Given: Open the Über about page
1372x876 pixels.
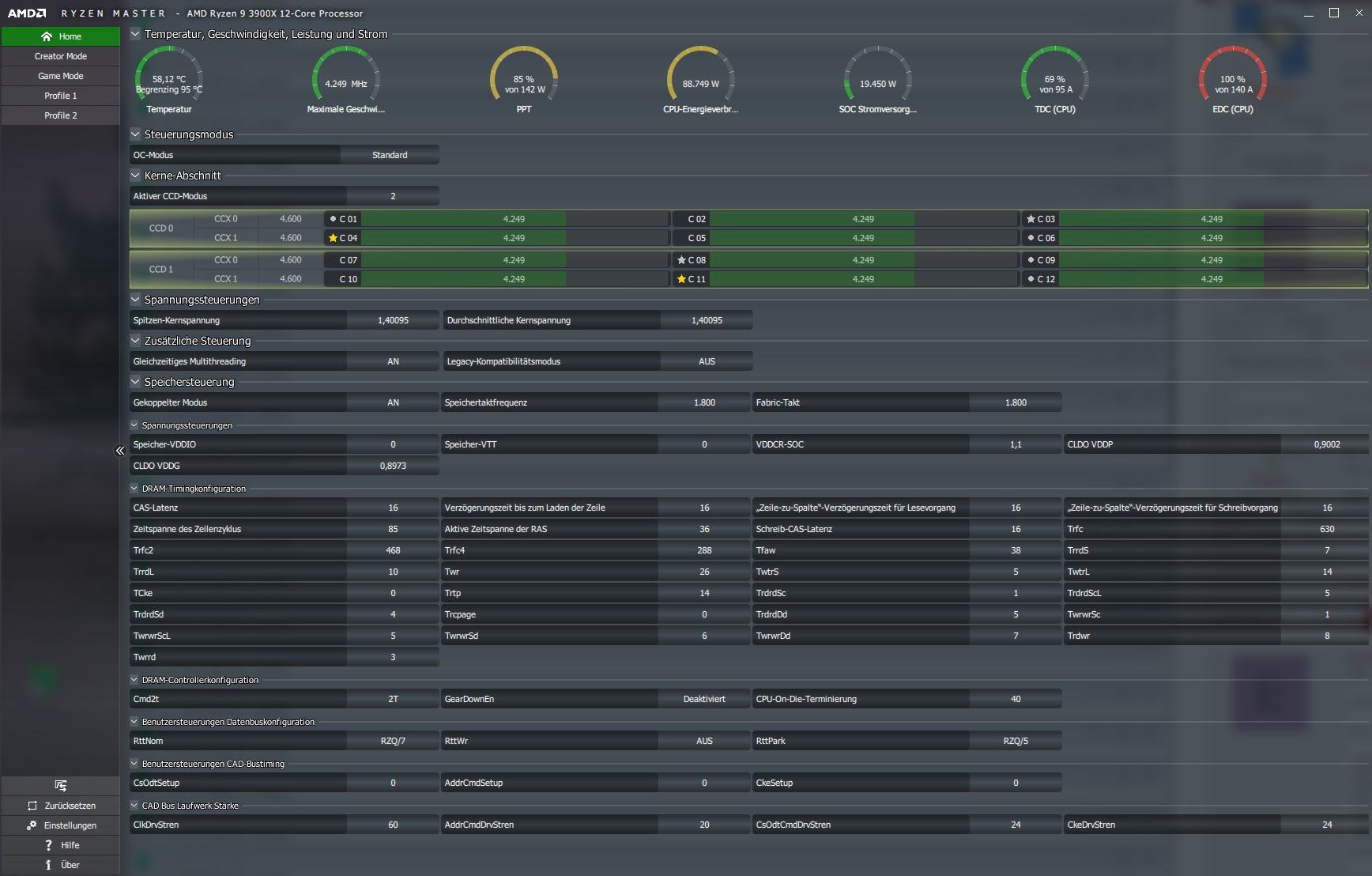Looking at the screenshot, I should 61,865.
